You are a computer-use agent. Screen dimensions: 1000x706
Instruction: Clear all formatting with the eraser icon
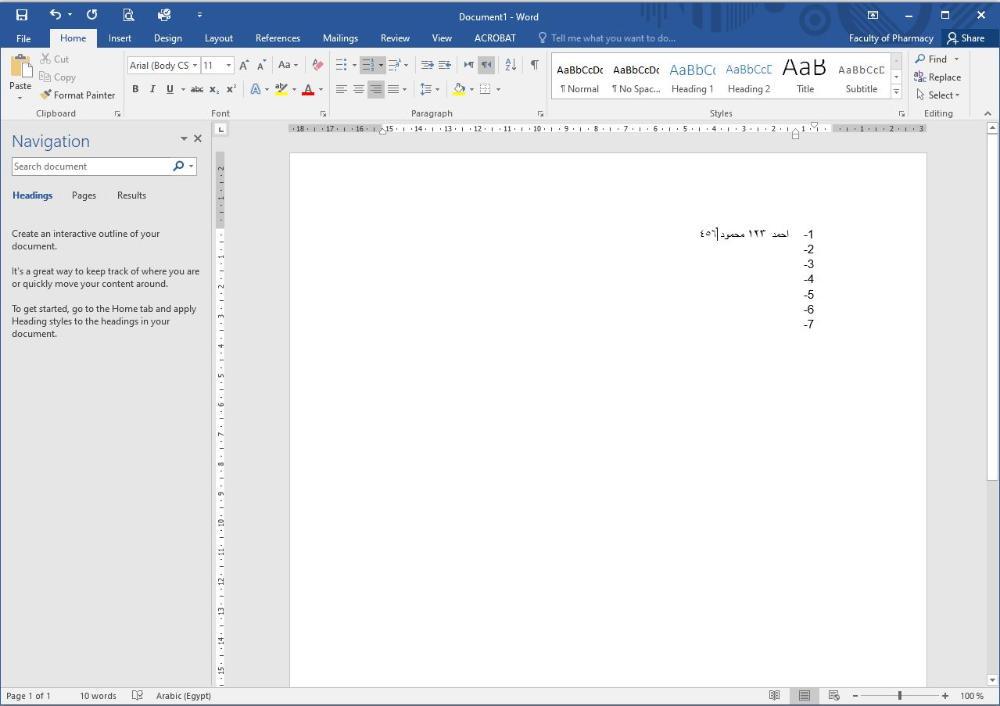[x=317, y=65]
